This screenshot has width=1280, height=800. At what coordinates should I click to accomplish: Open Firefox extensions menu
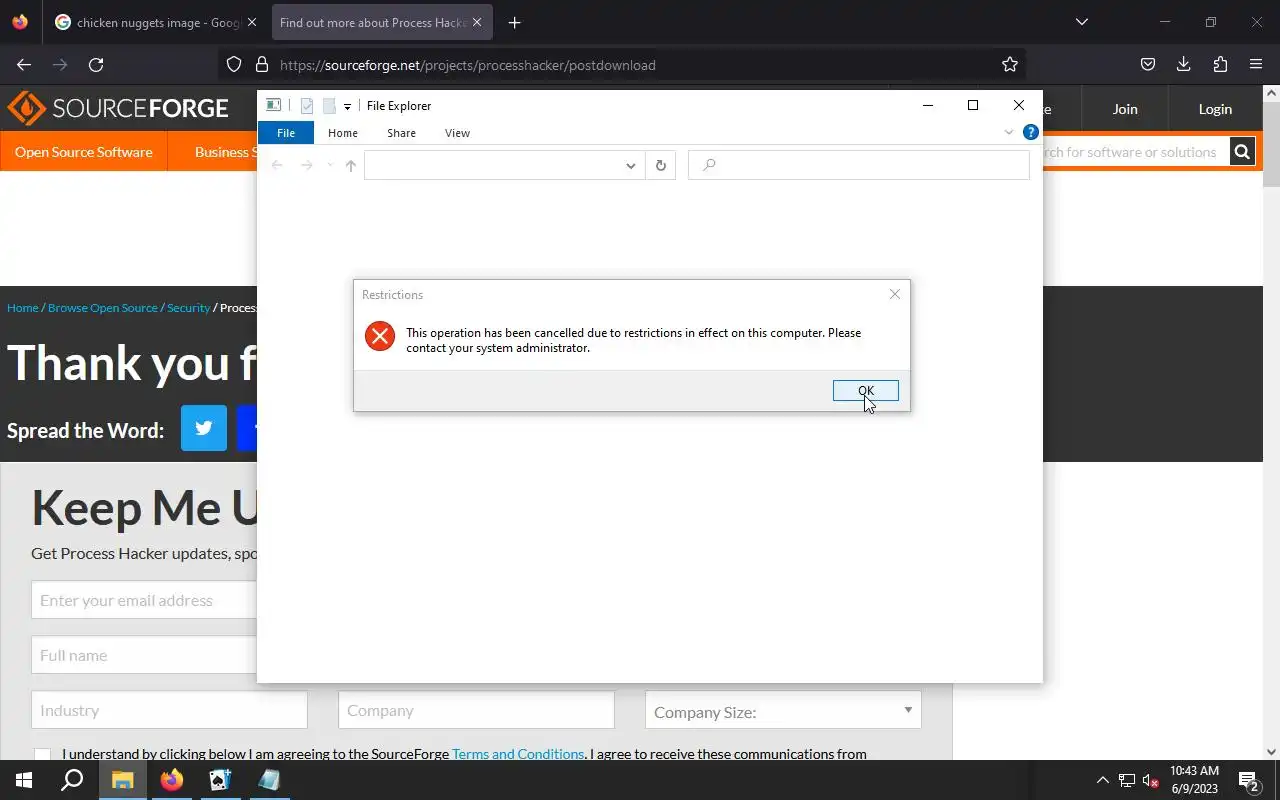[x=1220, y=65]
